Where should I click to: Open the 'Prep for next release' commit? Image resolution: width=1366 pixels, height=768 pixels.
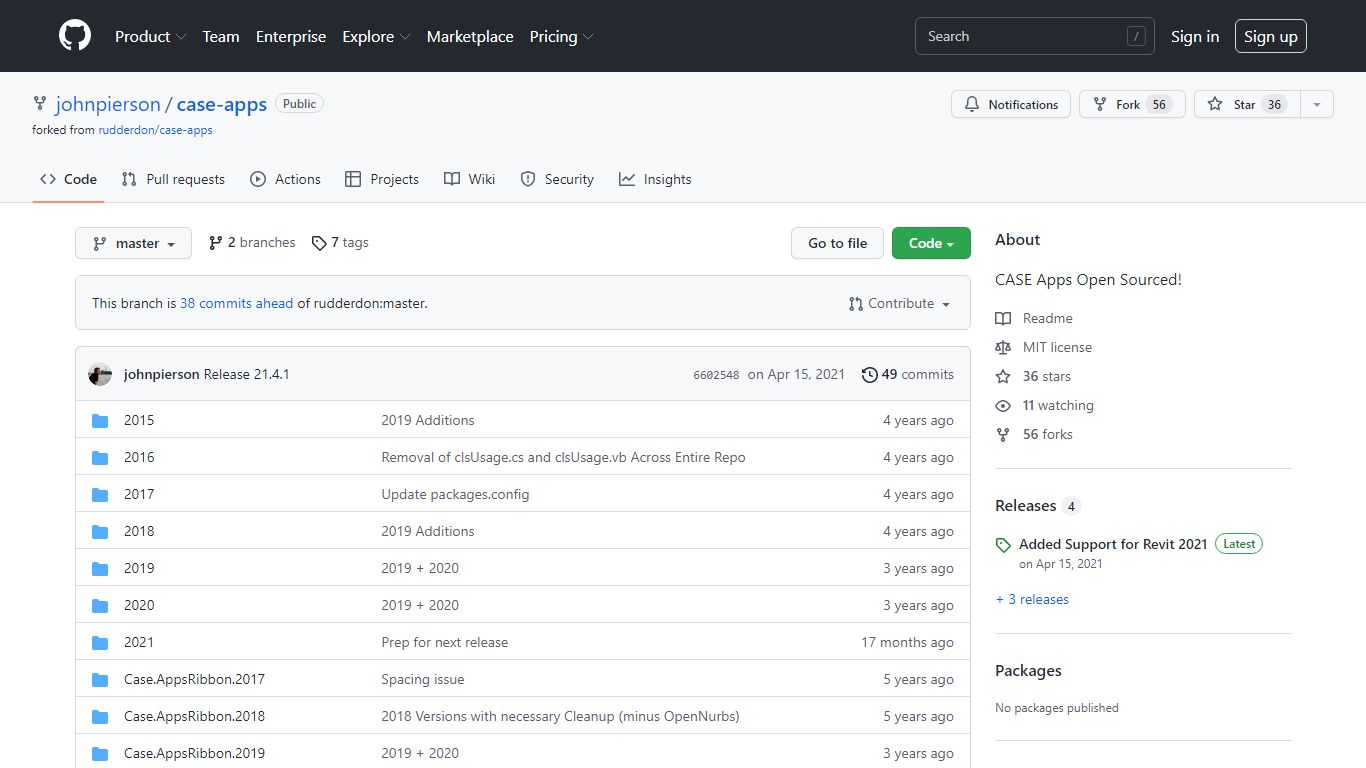(445, 642)
